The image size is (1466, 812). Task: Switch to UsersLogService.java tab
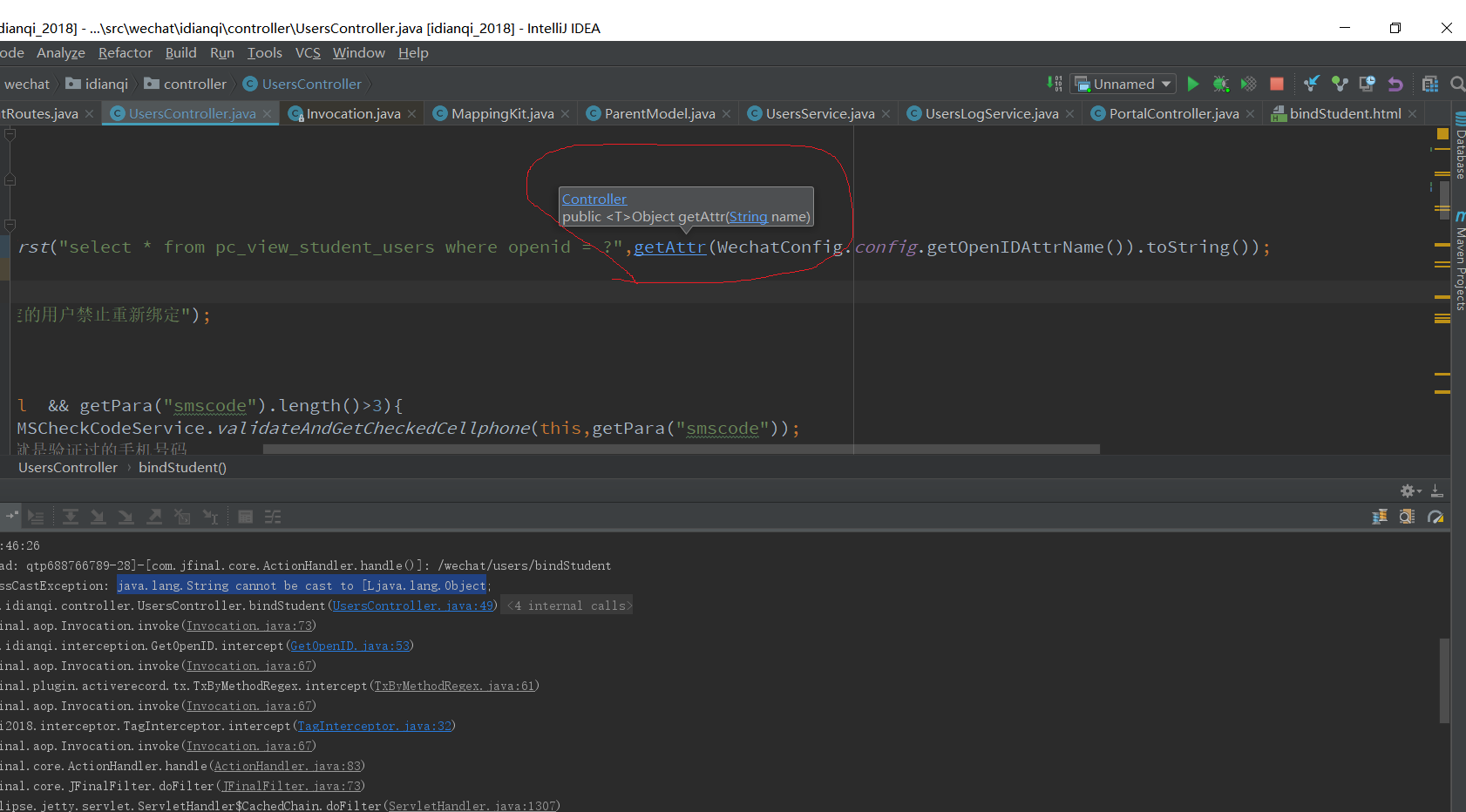coord(992,113)
